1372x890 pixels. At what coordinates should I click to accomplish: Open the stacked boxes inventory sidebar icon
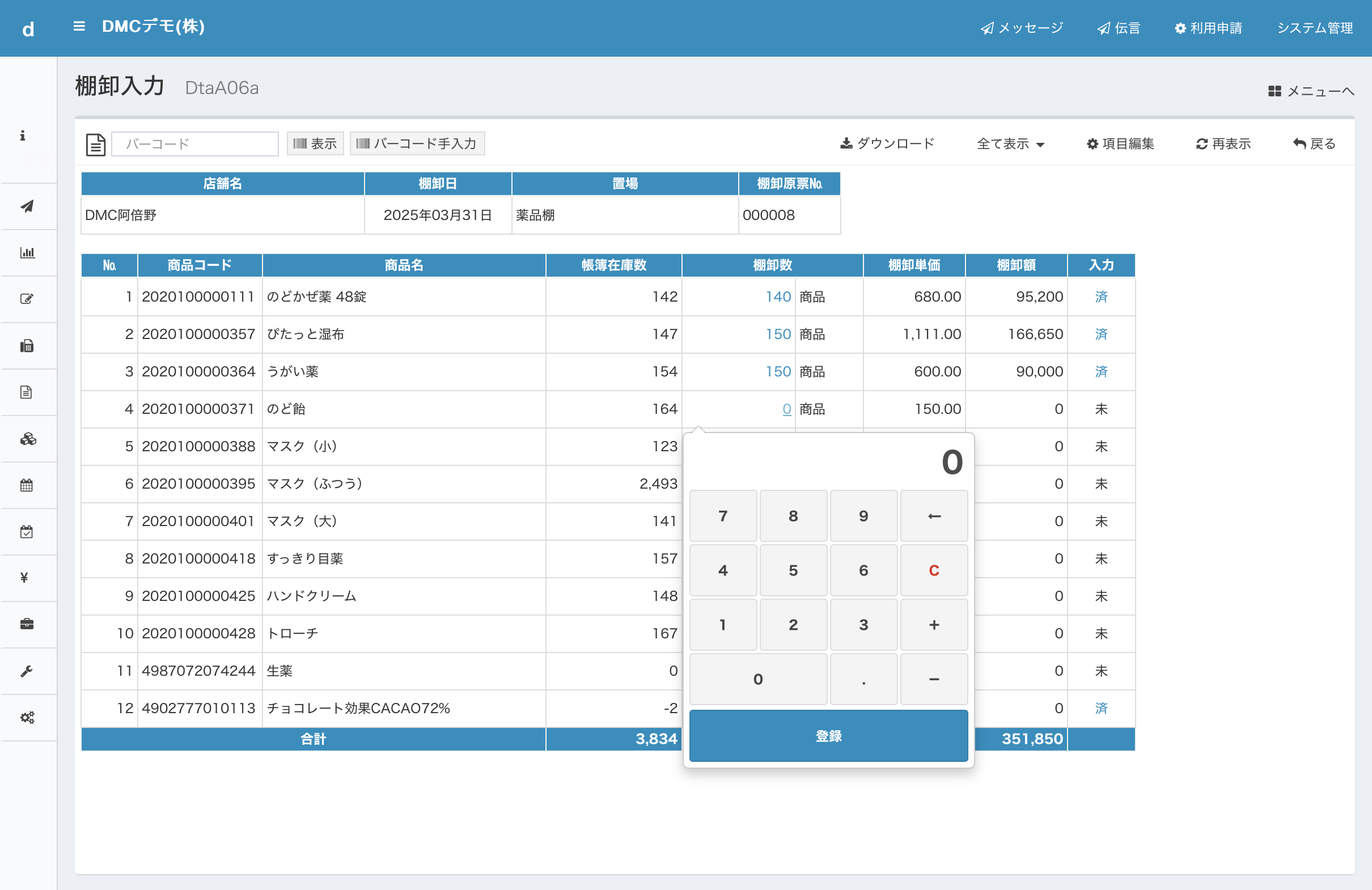pos(28,439)
